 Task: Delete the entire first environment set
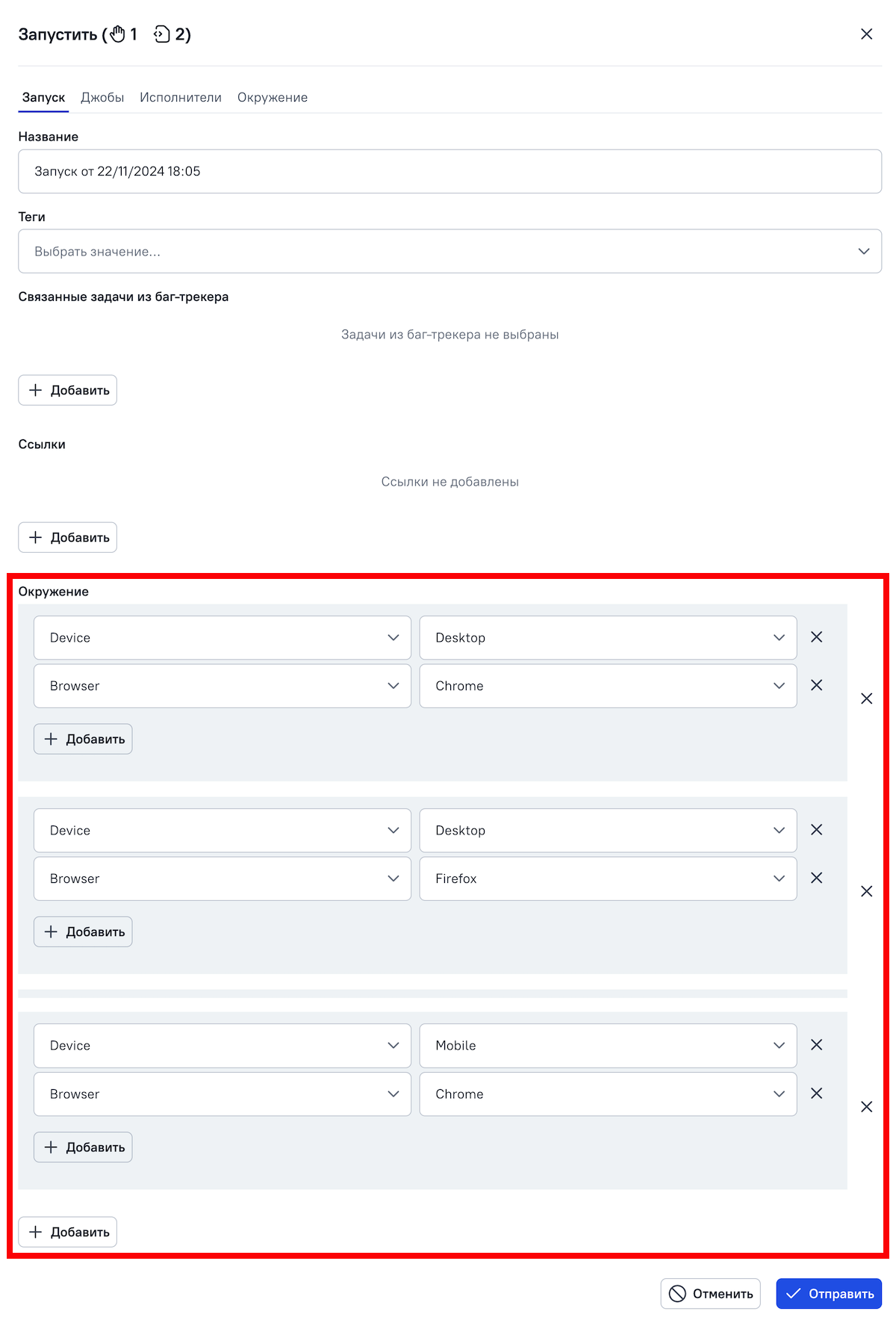[x=866, y=698]
